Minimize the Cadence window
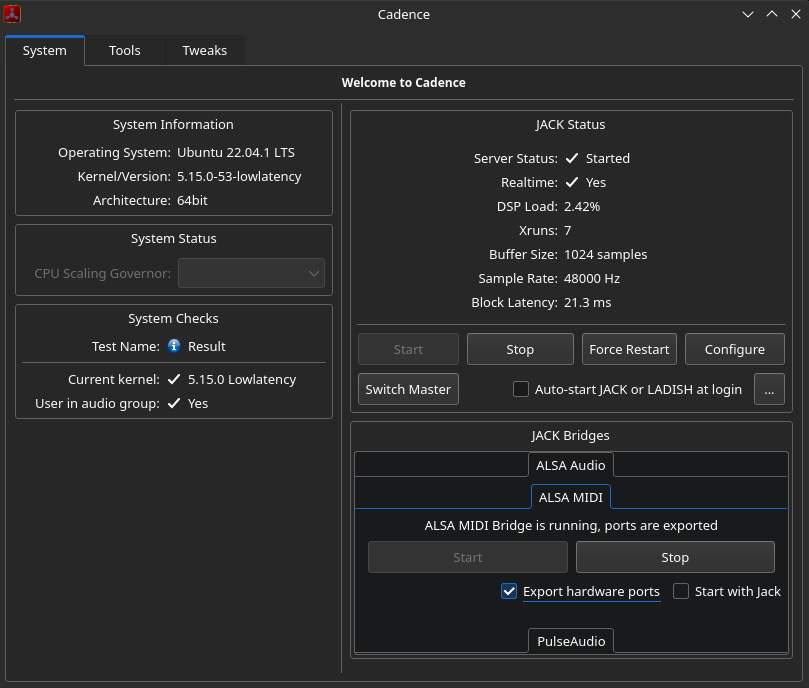809x688 pixels. click(748, 14)
